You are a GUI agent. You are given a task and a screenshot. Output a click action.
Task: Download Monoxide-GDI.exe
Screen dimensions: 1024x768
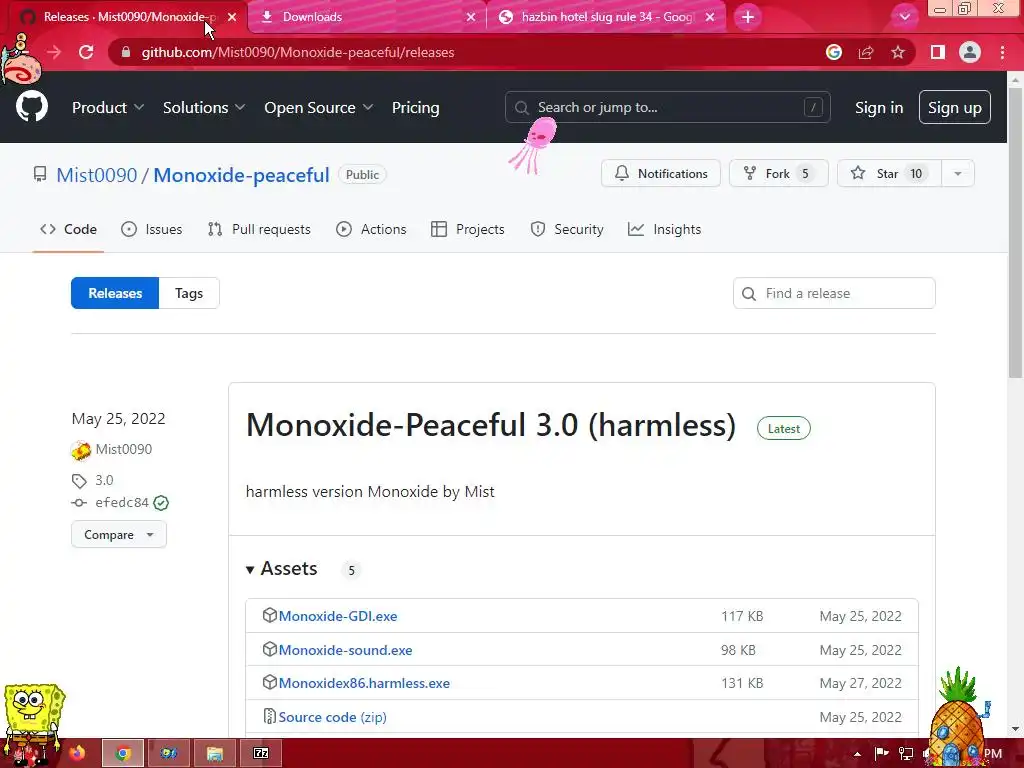(x=338, y=616)
